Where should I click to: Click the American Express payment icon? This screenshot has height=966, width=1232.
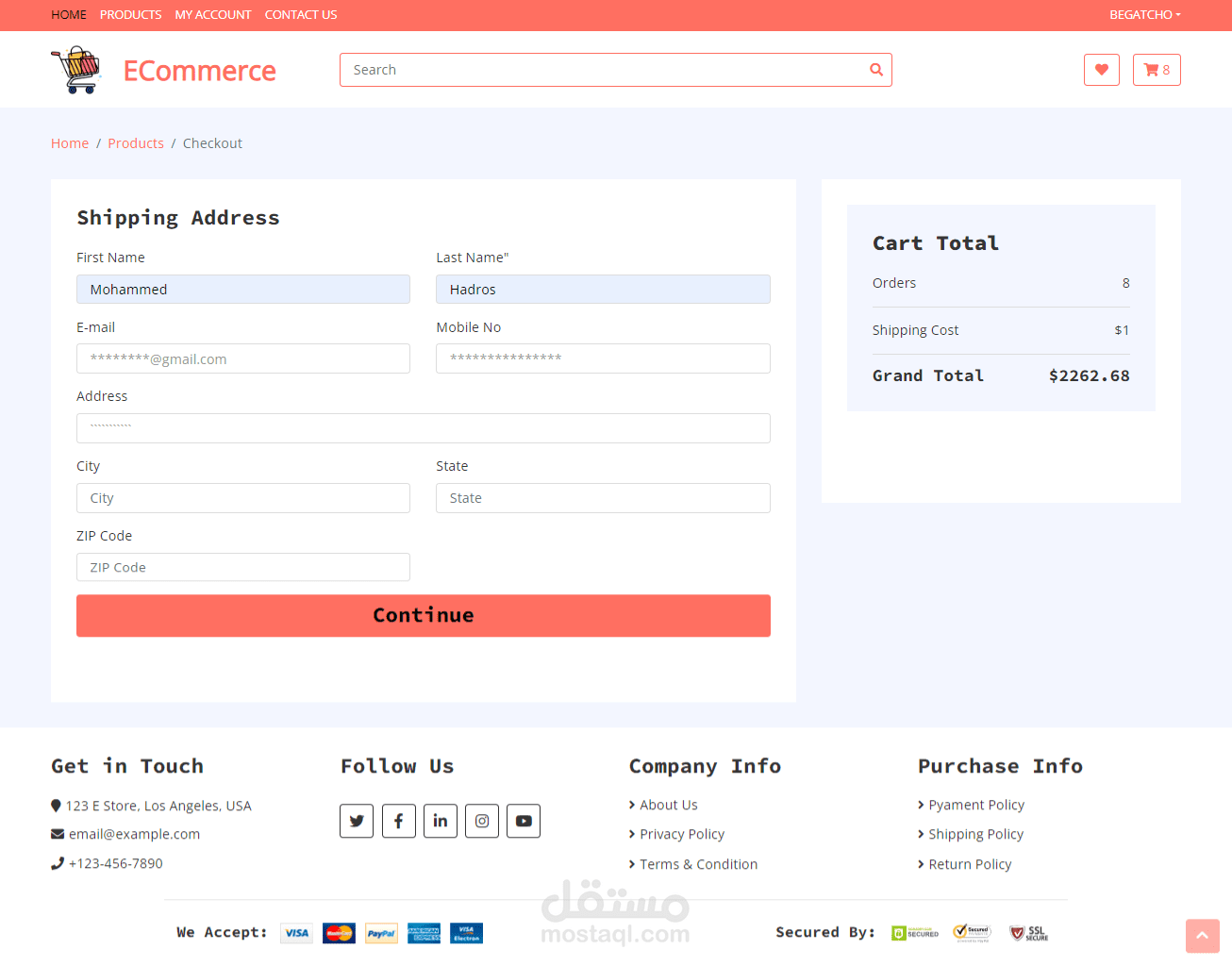424,933
